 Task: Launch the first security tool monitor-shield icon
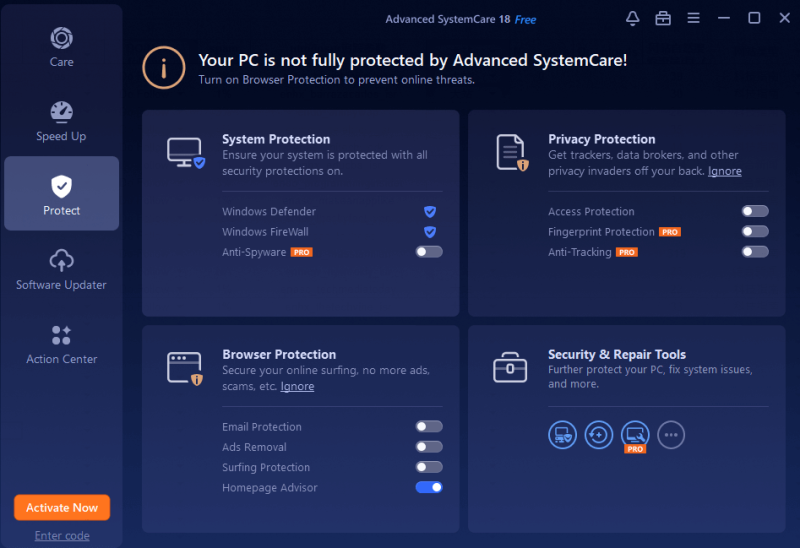point(562,435)
